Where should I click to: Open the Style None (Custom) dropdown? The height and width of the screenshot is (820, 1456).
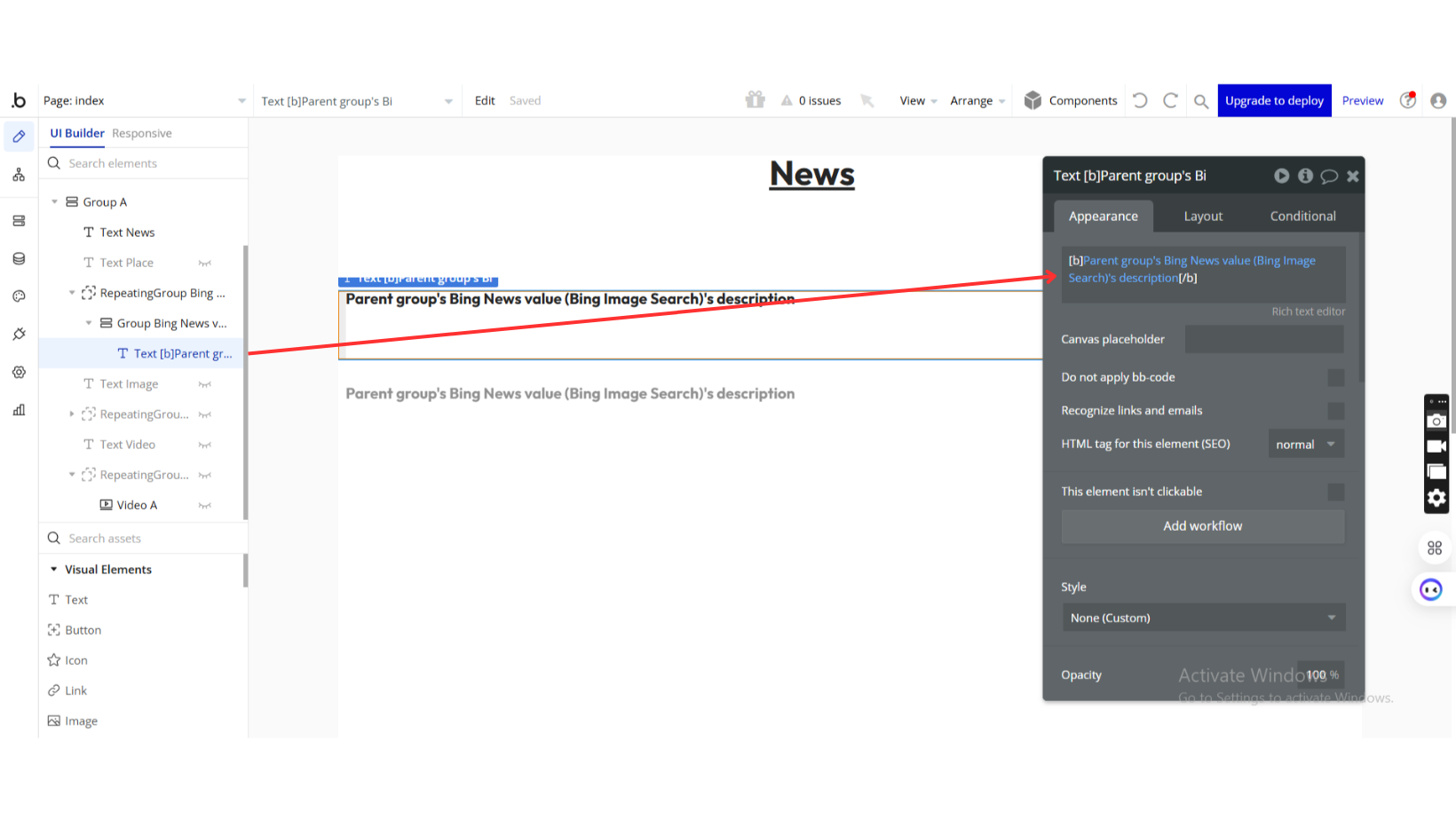tap(1203, 619)
